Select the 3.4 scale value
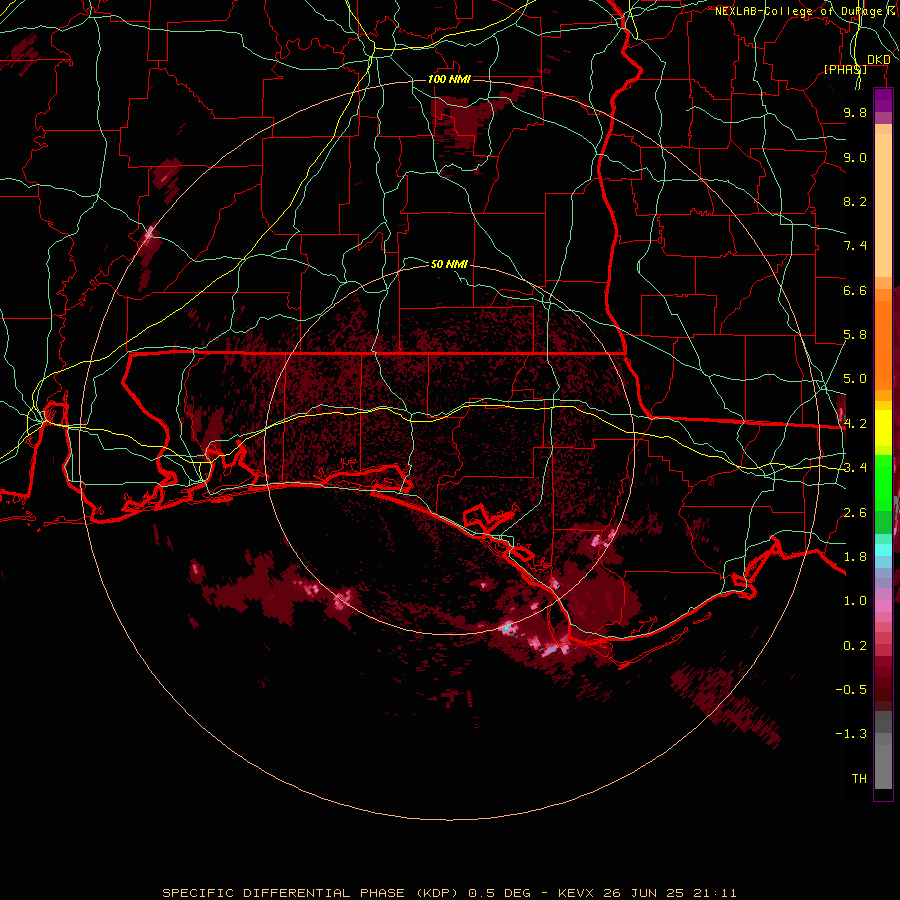Viewport: 900px width, 900px height. pyautogui.click(x=855, y=468)
